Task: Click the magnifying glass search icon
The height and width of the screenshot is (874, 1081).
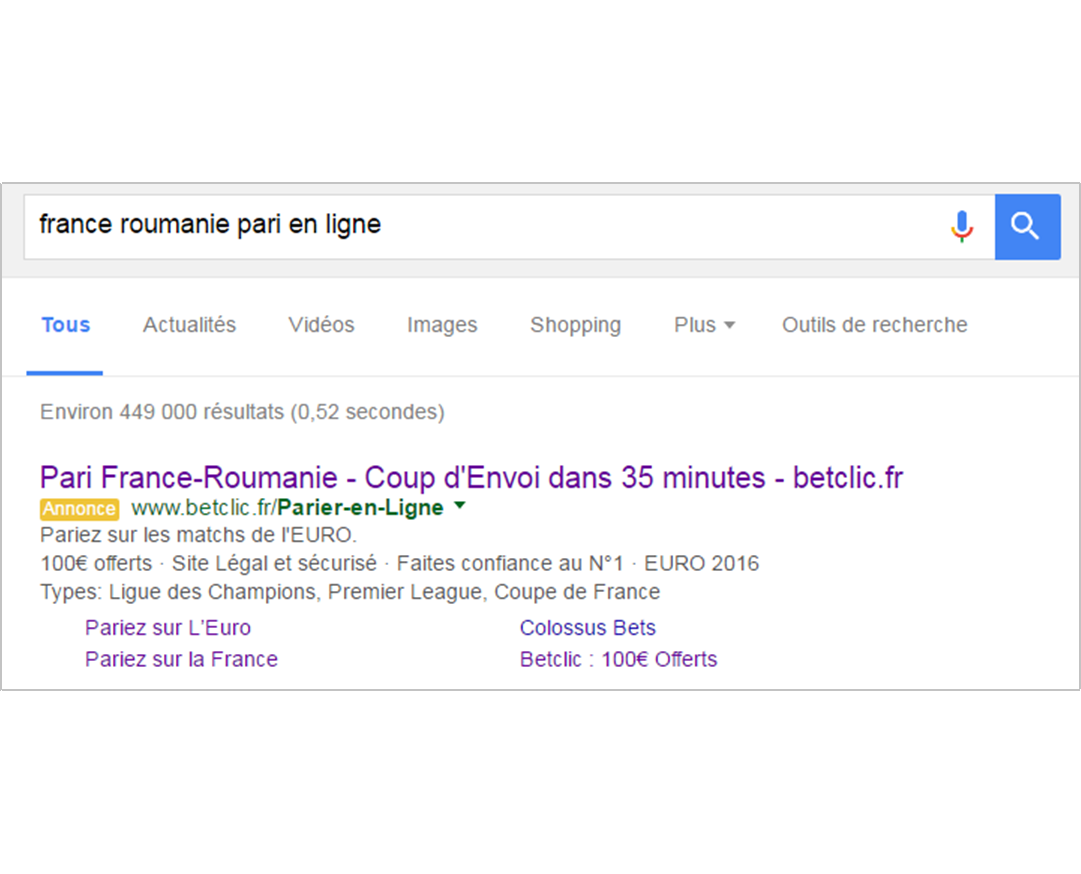Action: point(1027,227)
